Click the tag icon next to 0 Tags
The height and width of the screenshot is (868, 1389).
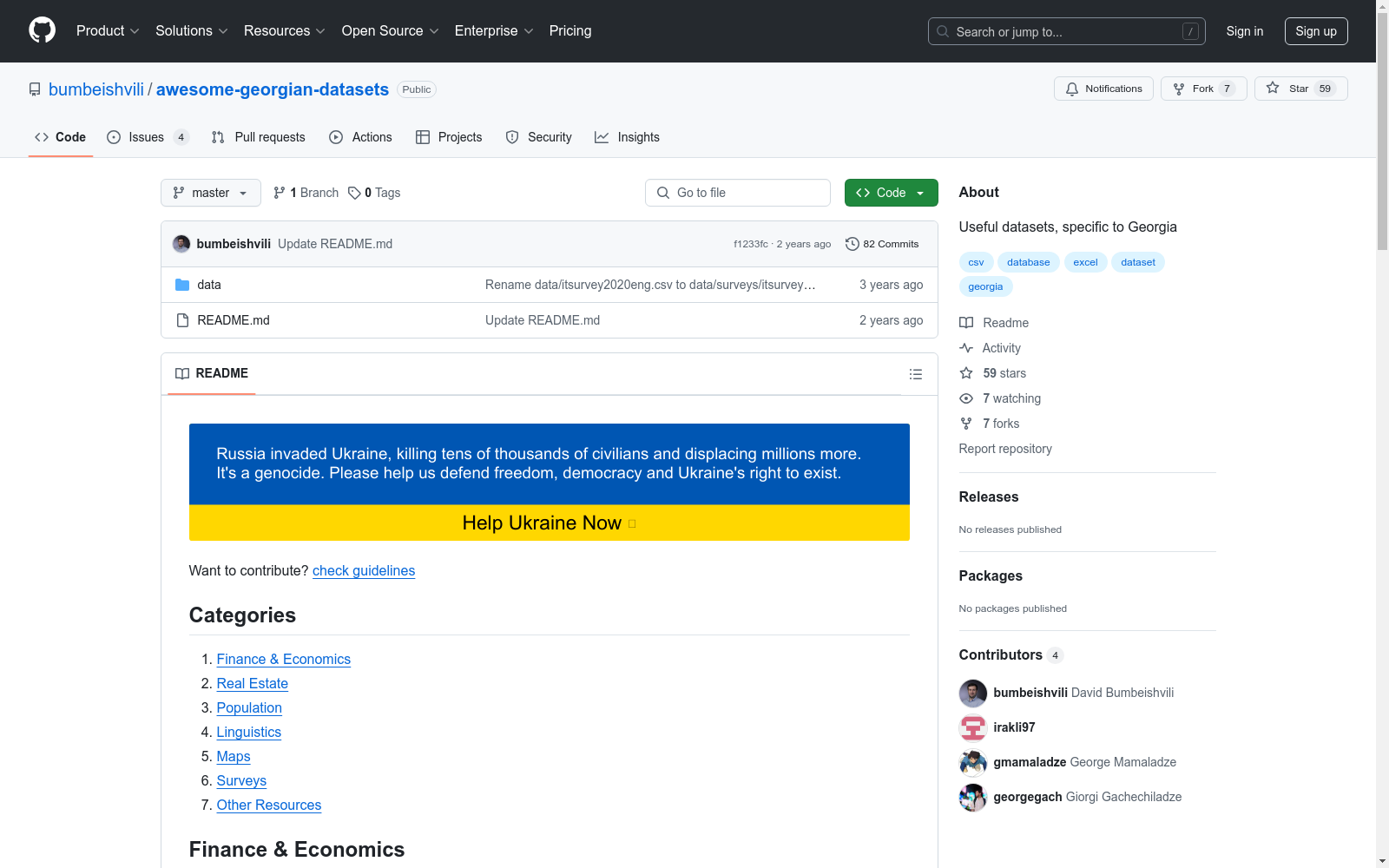click(x=354, y=193)
